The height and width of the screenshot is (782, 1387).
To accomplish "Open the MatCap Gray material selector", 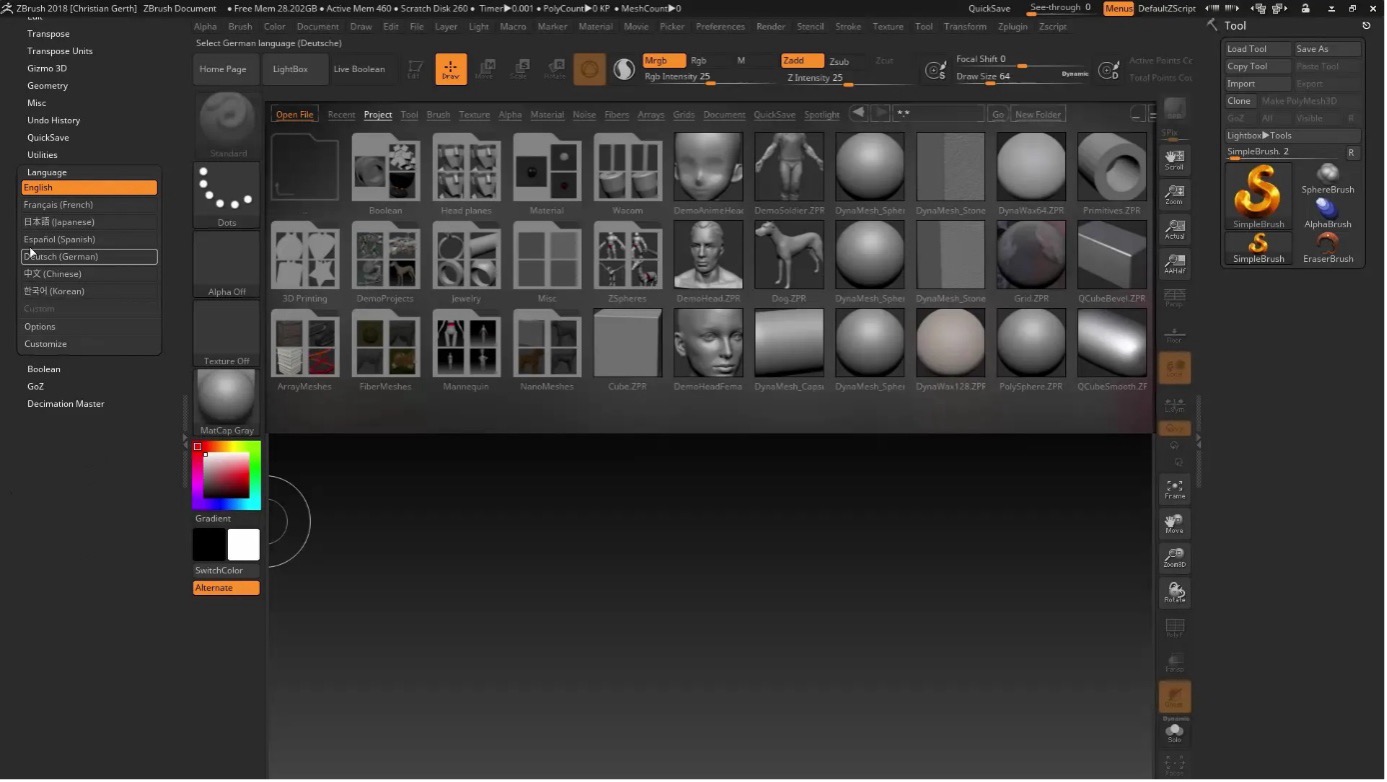I will pos(227,402).
